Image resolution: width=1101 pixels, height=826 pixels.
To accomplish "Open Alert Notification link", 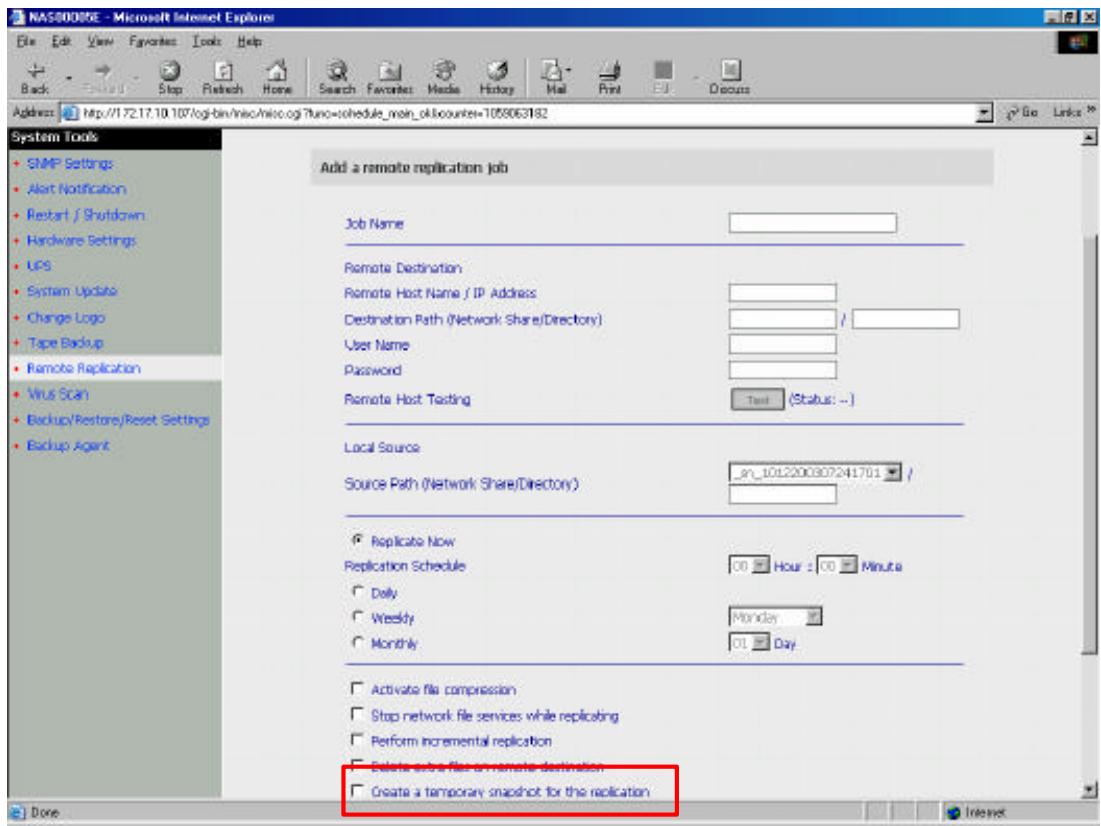I will pos(76,189).
